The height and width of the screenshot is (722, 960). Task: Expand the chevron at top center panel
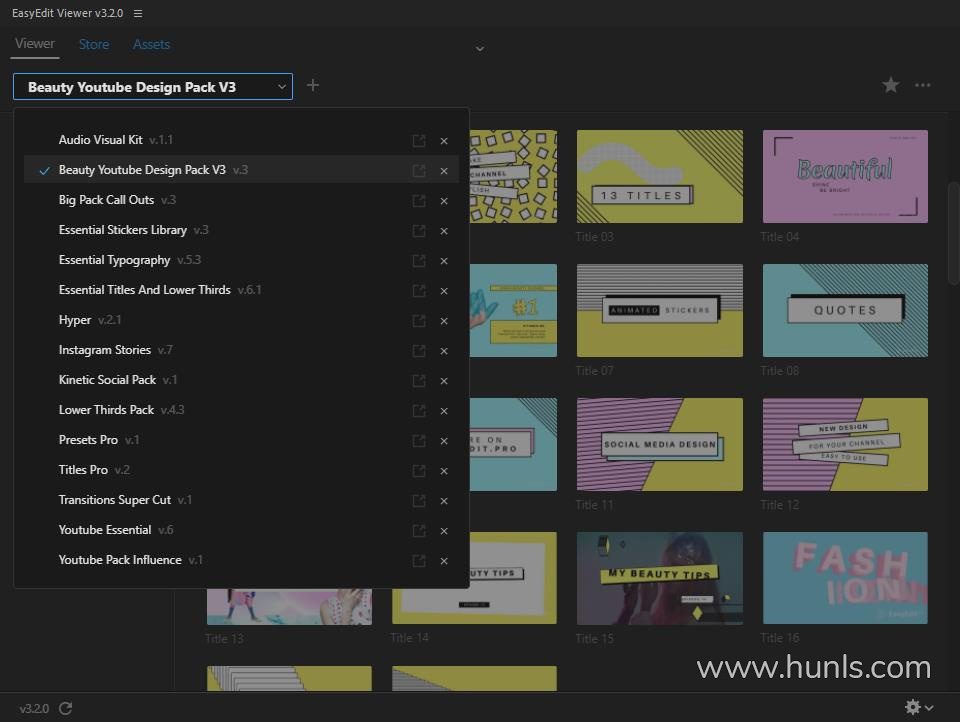479,48
